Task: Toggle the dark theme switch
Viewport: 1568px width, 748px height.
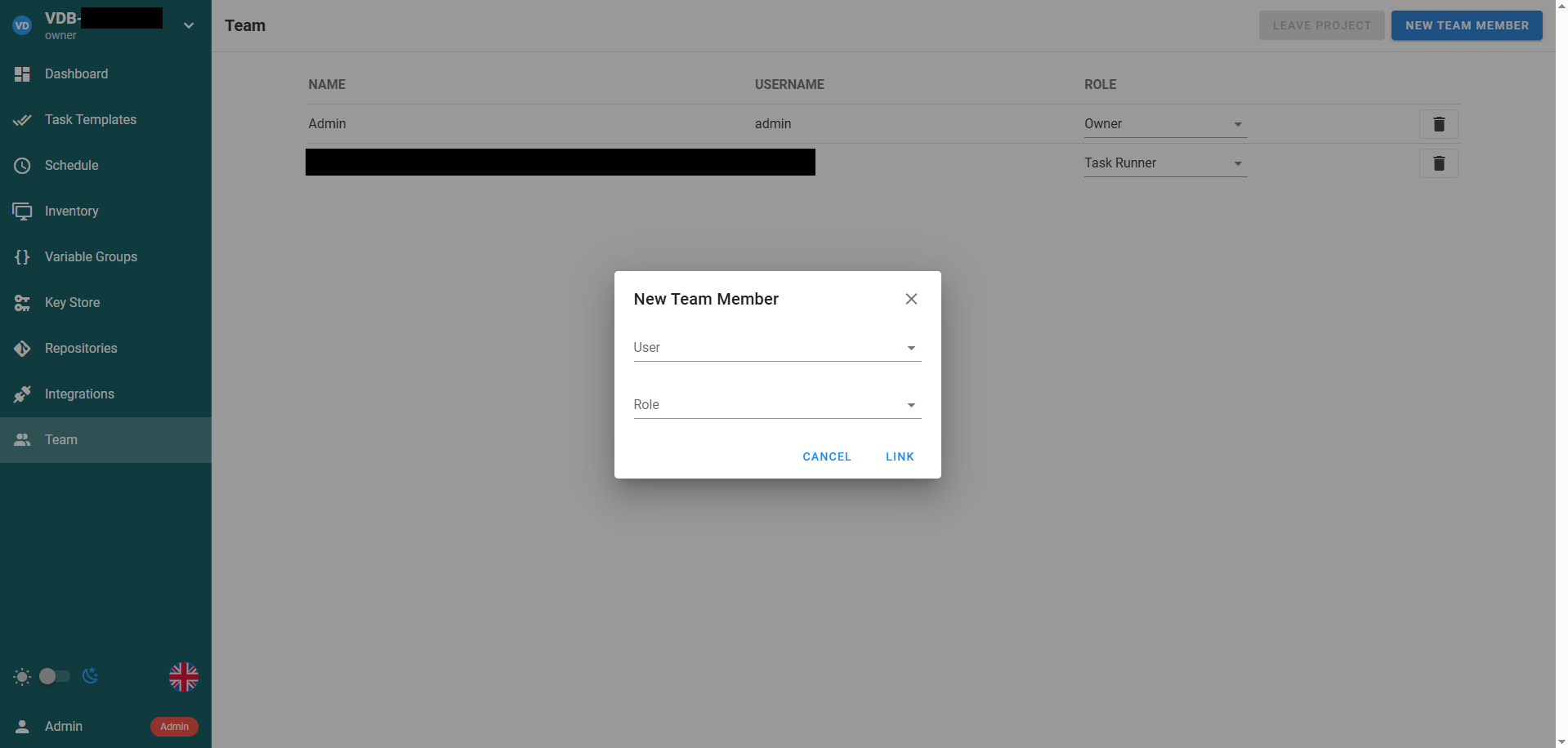Action: pyautogui.click(x=55, y=676)
